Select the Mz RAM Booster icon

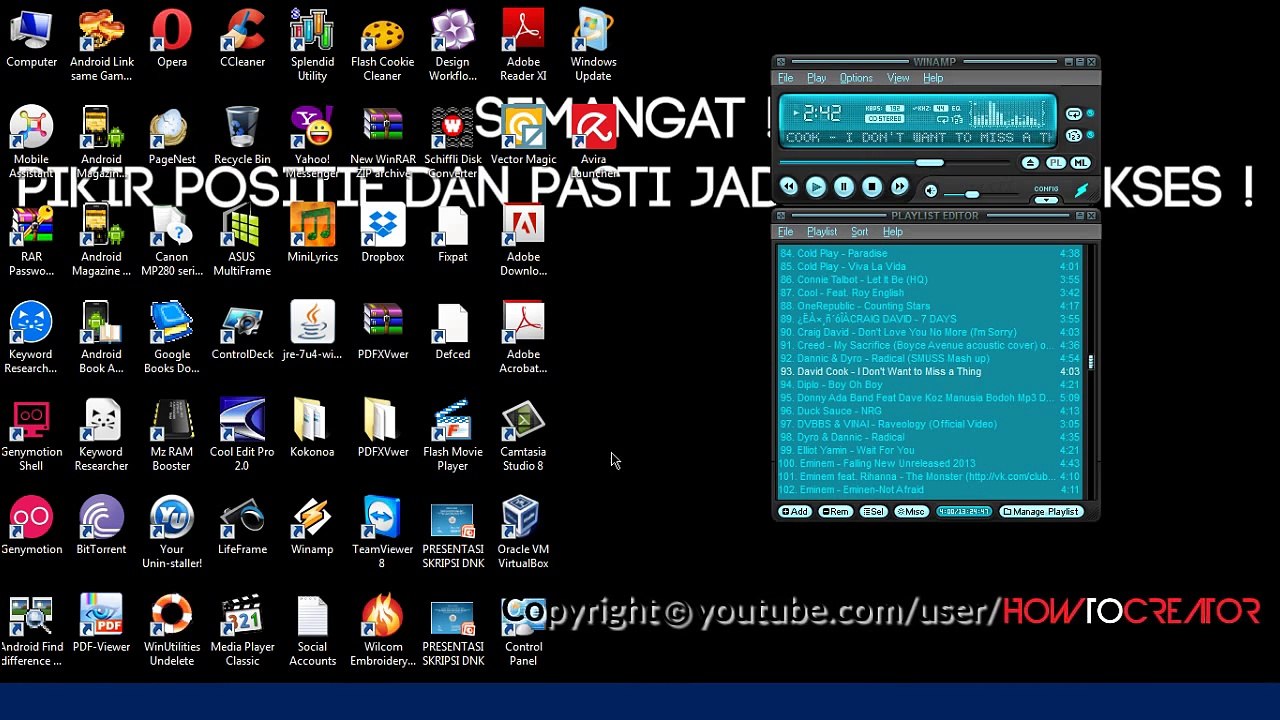pyautogui.click(x=172, y=435)
